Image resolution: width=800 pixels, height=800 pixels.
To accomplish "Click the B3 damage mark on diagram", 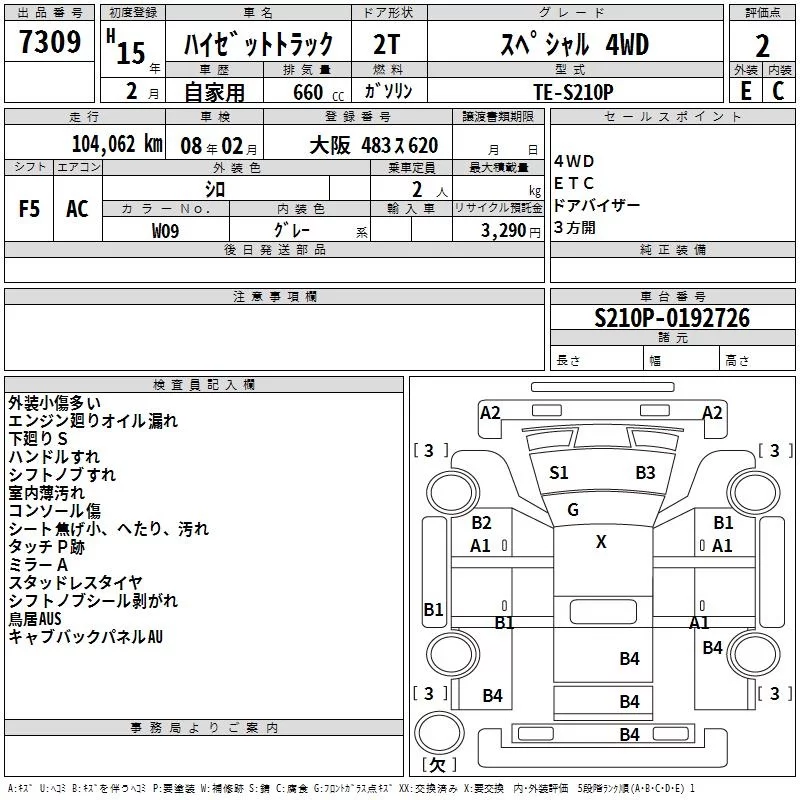I will 645,473.
